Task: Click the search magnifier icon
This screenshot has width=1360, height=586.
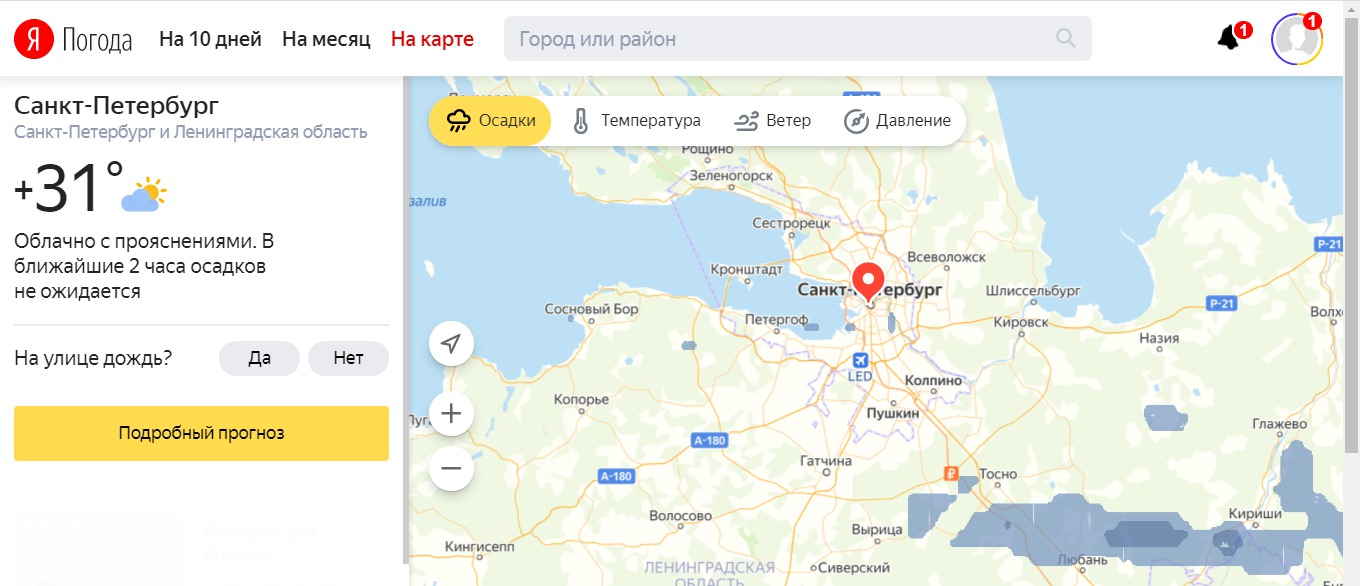Action: click(1066, 39)
